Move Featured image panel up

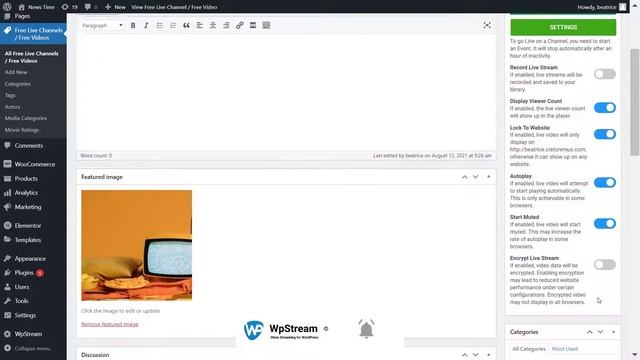pyautogui.click(x=464, y=177)
